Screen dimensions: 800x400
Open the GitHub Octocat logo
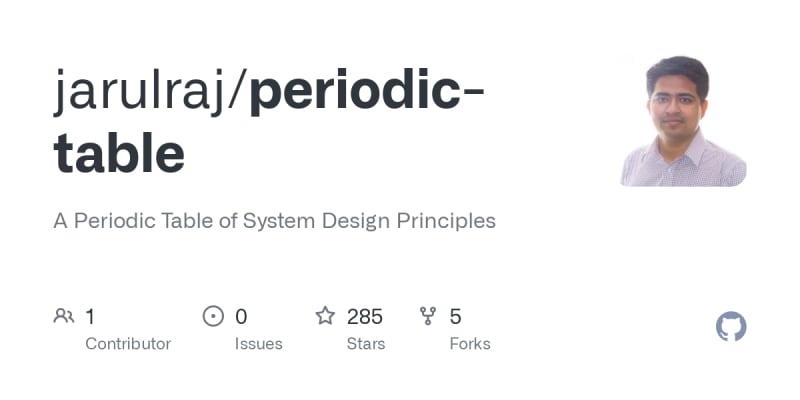pyautogui.click(x=731, y=327)
